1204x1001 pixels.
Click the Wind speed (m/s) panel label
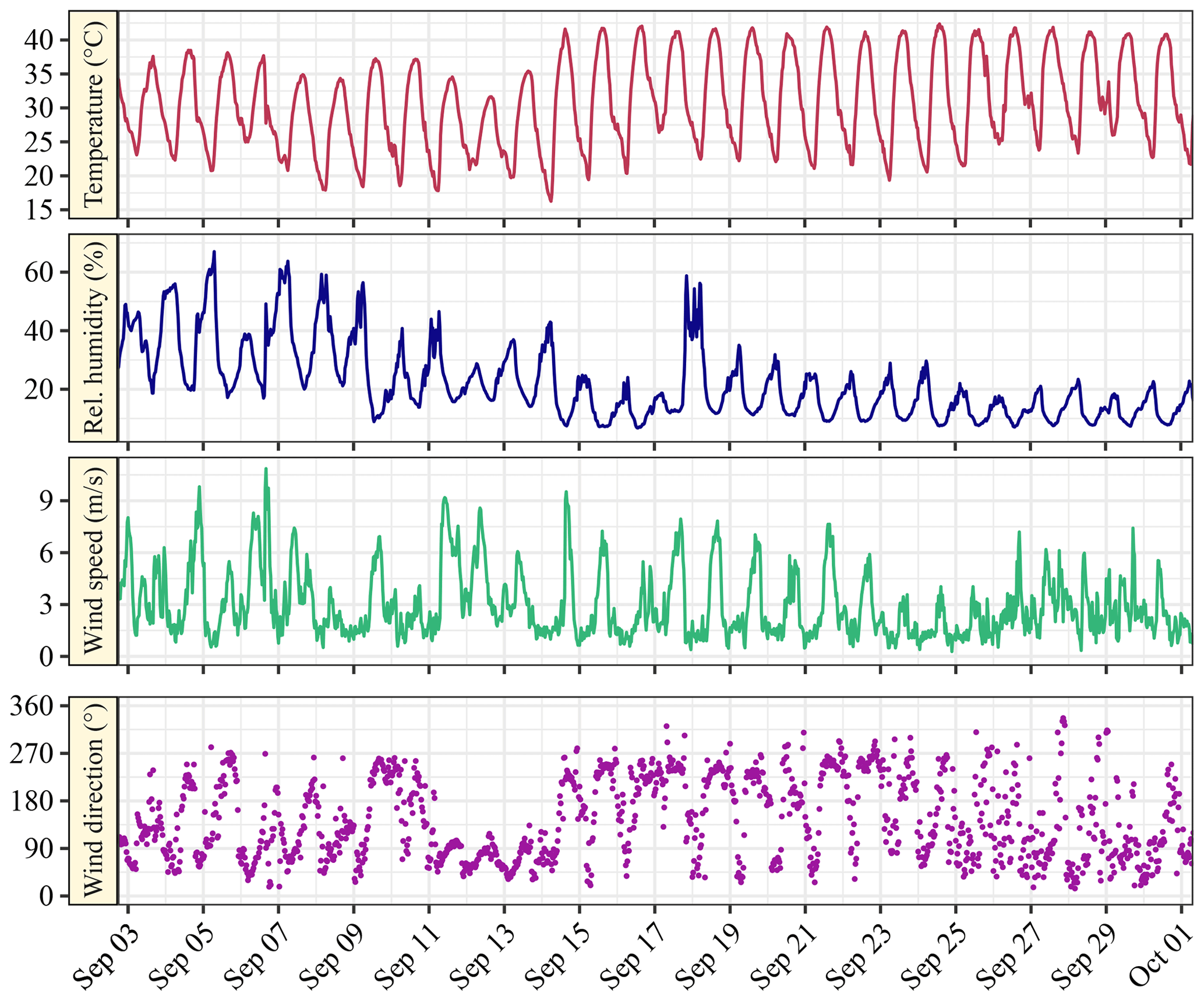pyautogui.click(x=93, y=560)
